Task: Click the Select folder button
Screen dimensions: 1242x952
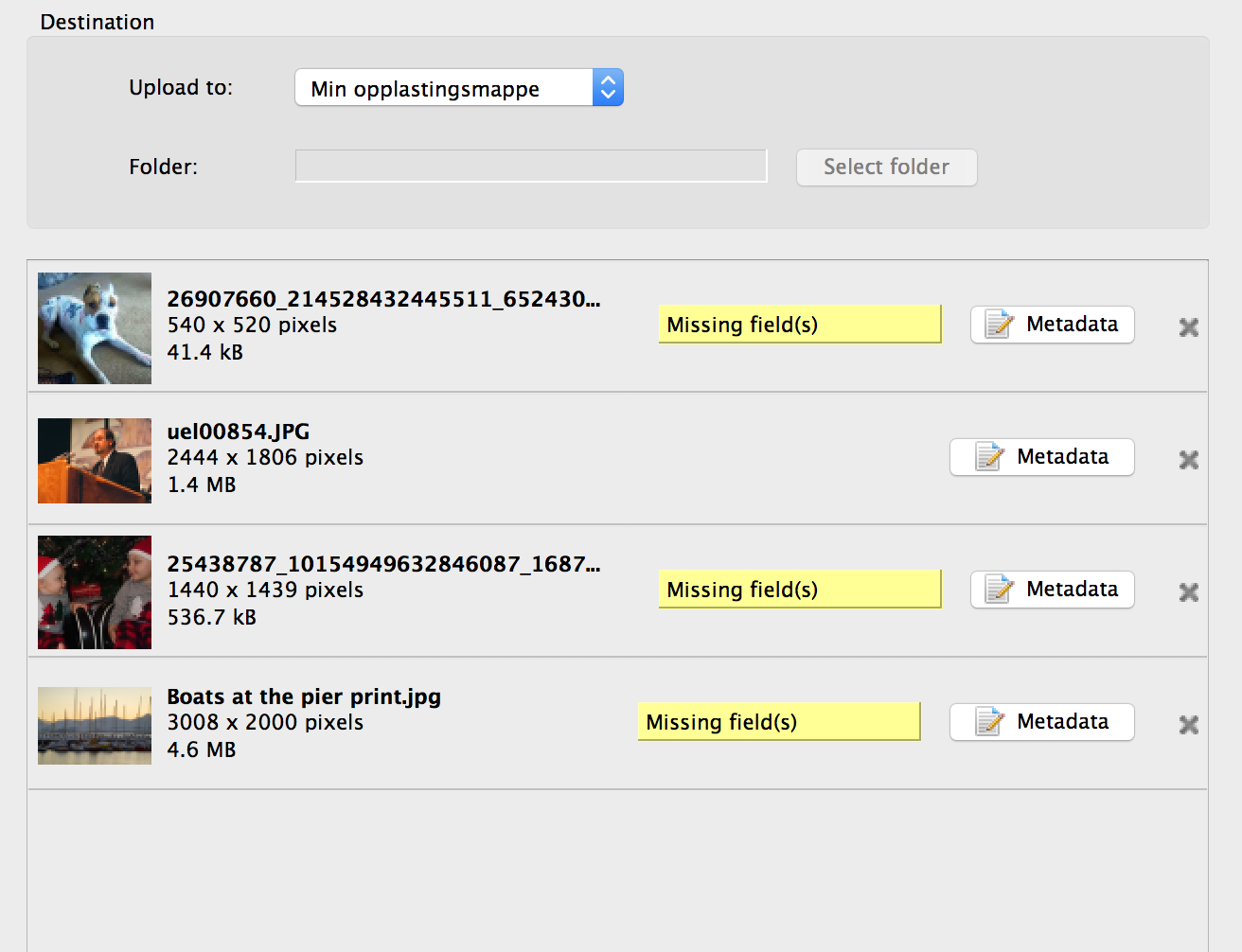Action: pos(886,167)
